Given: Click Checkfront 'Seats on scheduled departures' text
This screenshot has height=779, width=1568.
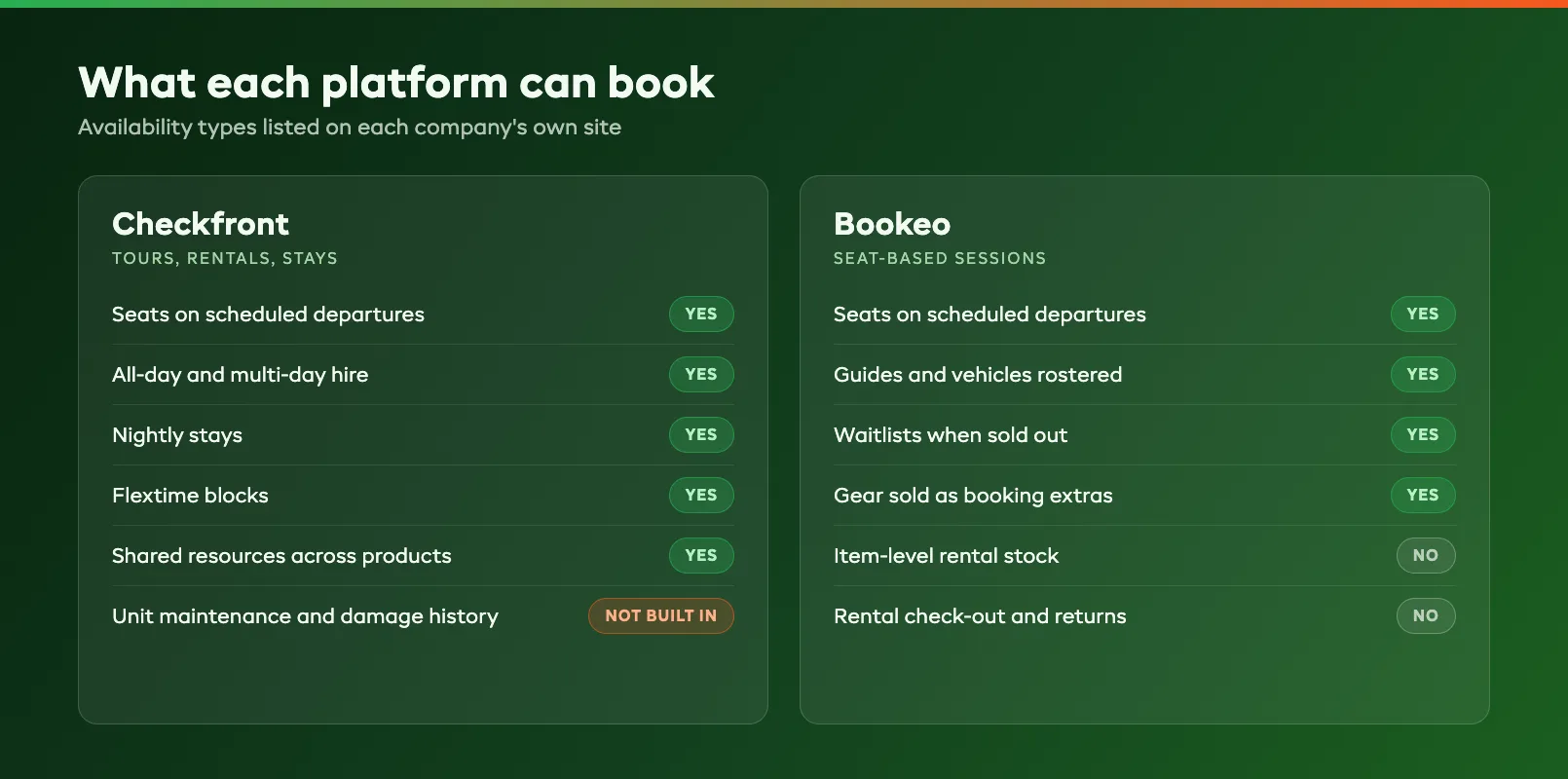Looking at the screenshot, I should [x=268, y=315].
